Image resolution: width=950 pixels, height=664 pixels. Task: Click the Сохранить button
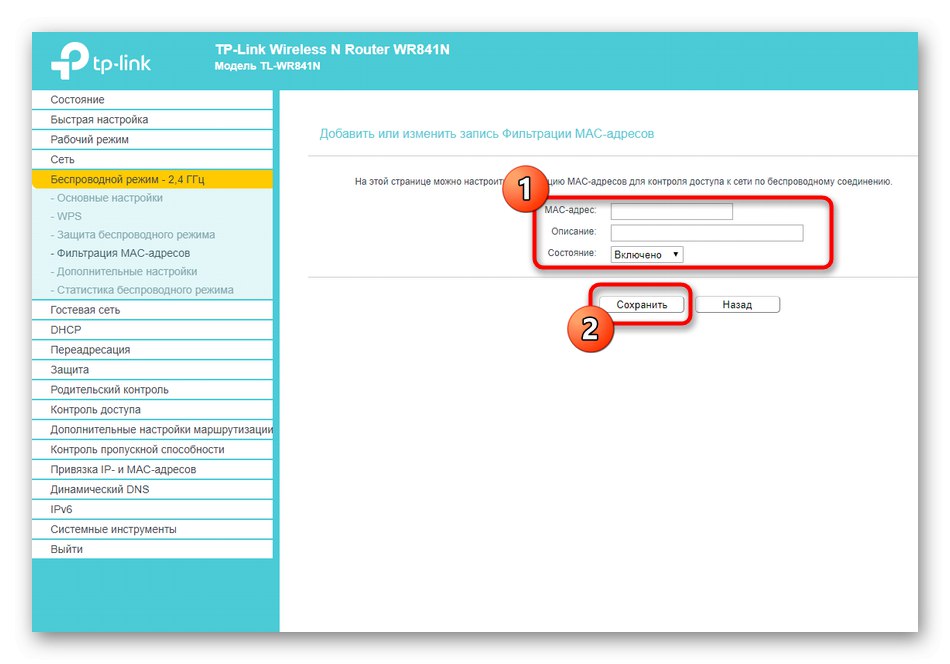(x=642, y=305)
